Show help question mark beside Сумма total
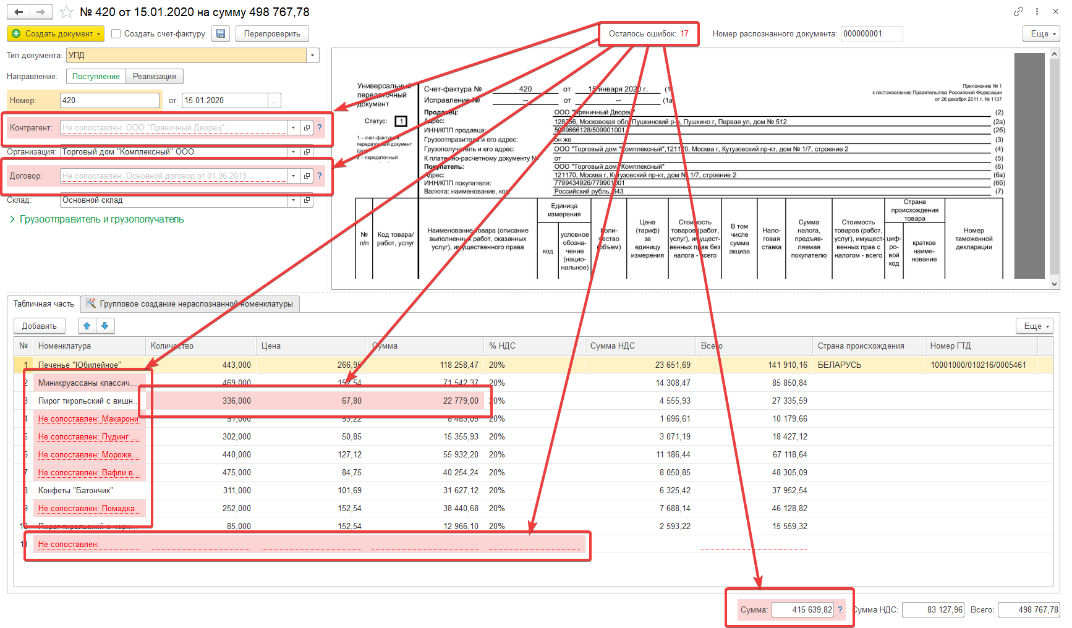 [x=840, y=610]
